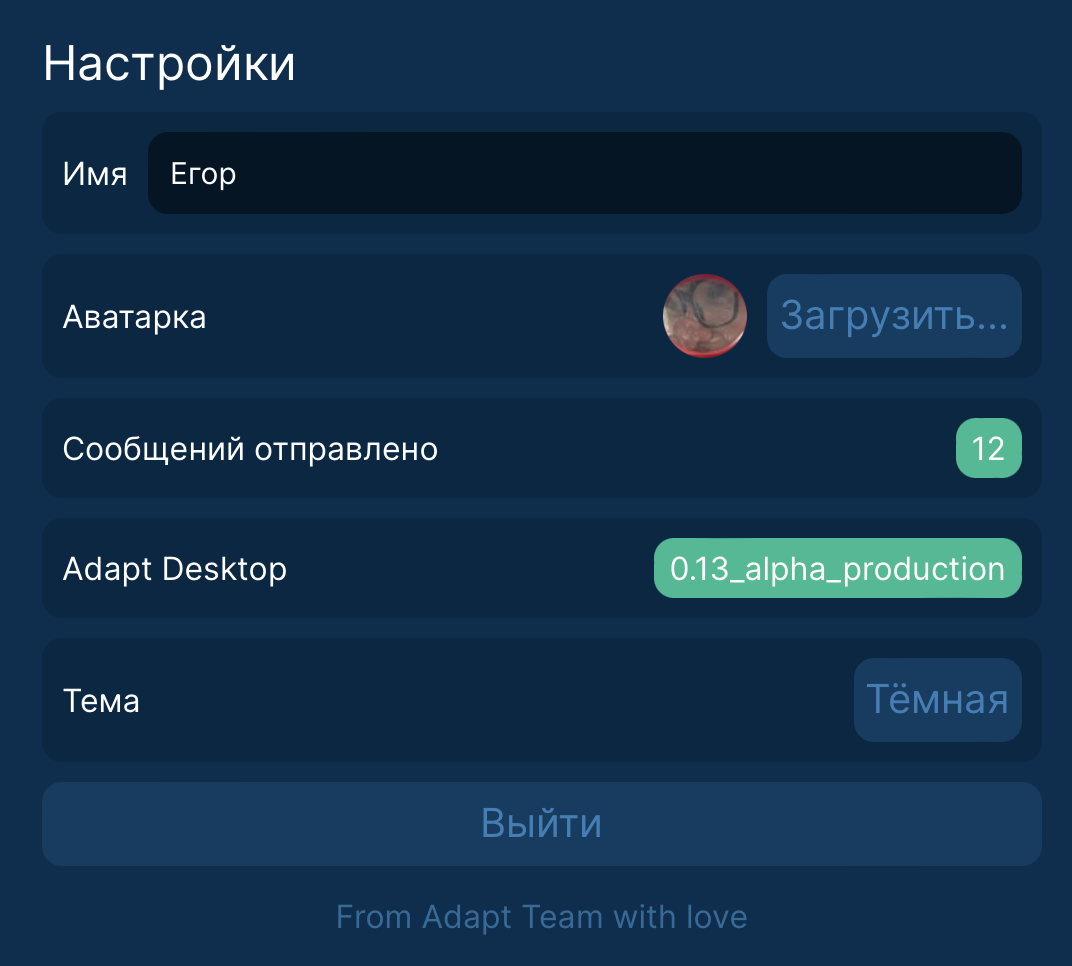Click the Тема label
This screenshot has width=1072, height=966.
coord(101,701)
